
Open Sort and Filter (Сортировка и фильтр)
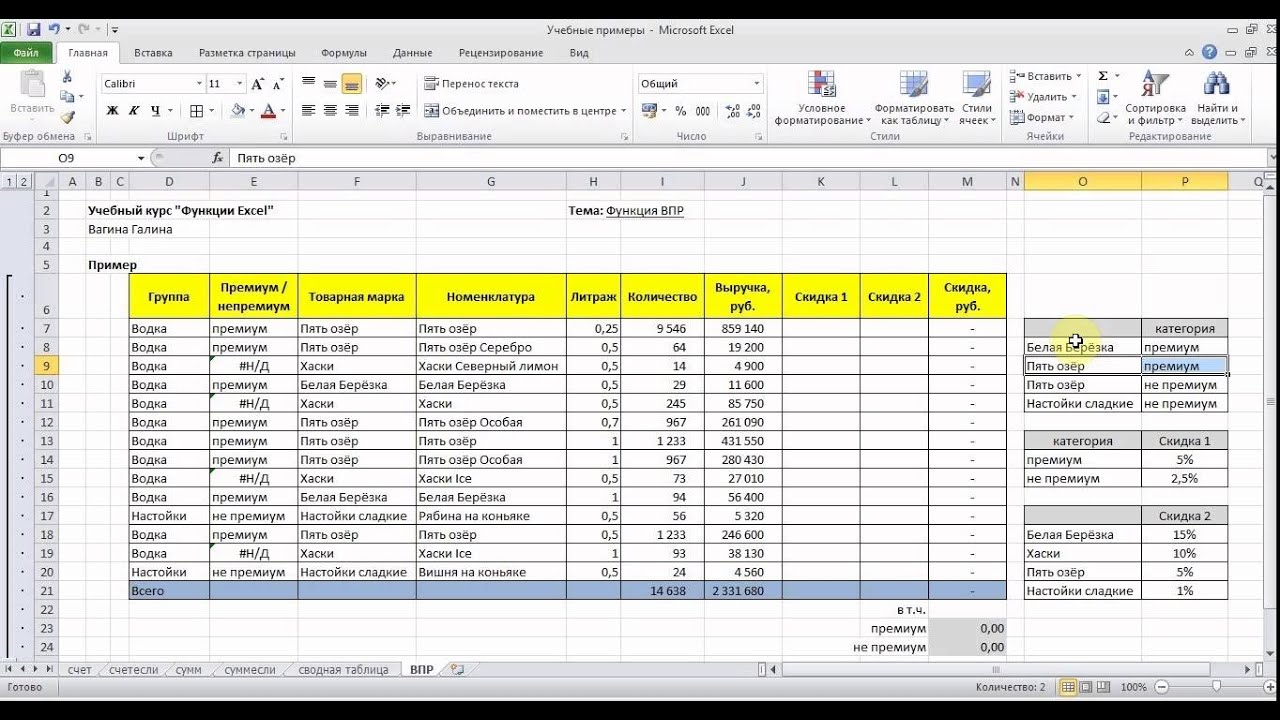[1155, 98]
